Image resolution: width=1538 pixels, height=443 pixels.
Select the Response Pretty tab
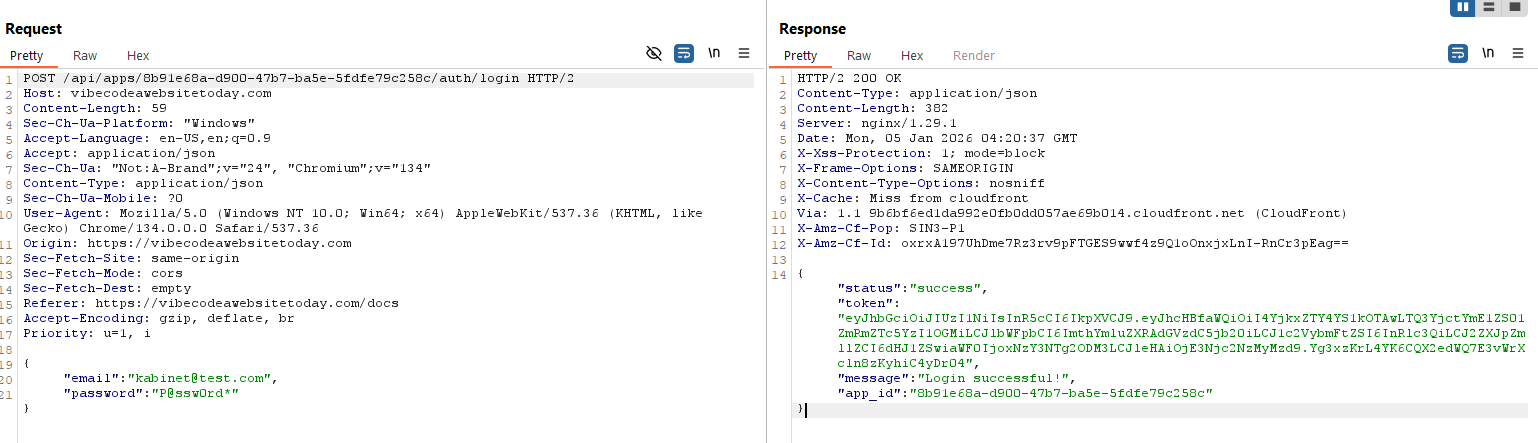tap(800, 56)
